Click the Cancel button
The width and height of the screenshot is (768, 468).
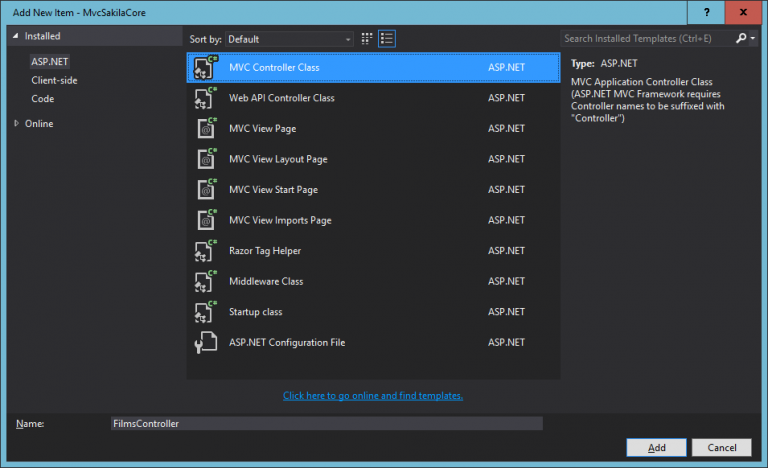point(721,446)
